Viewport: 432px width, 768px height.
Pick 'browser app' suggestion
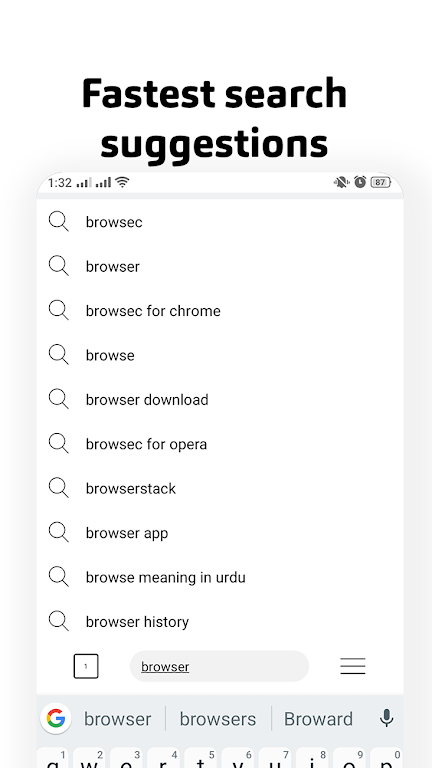pyautogui.click(x=220, y=533)
